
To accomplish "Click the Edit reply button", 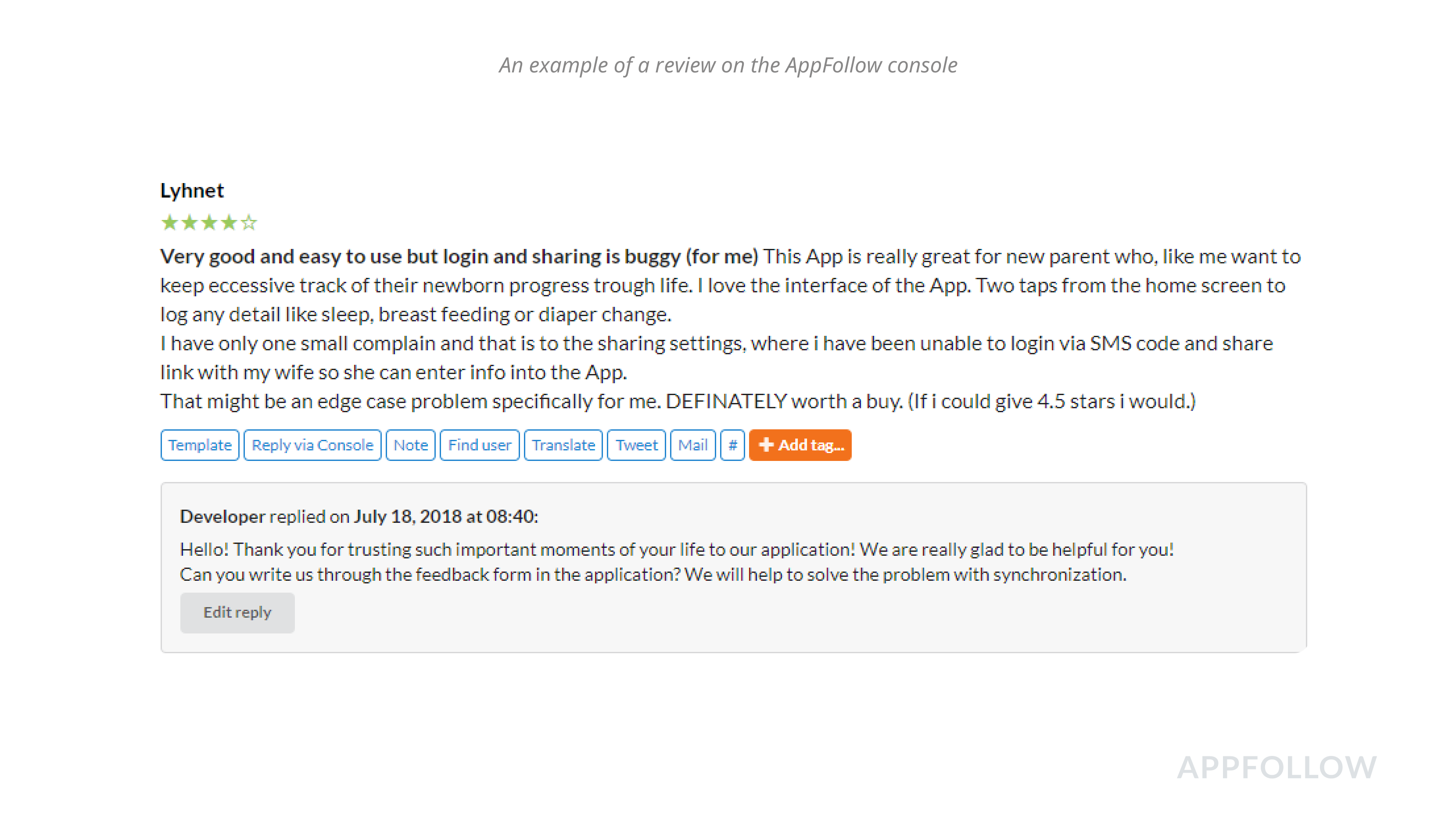I will (x=237, y=612).
